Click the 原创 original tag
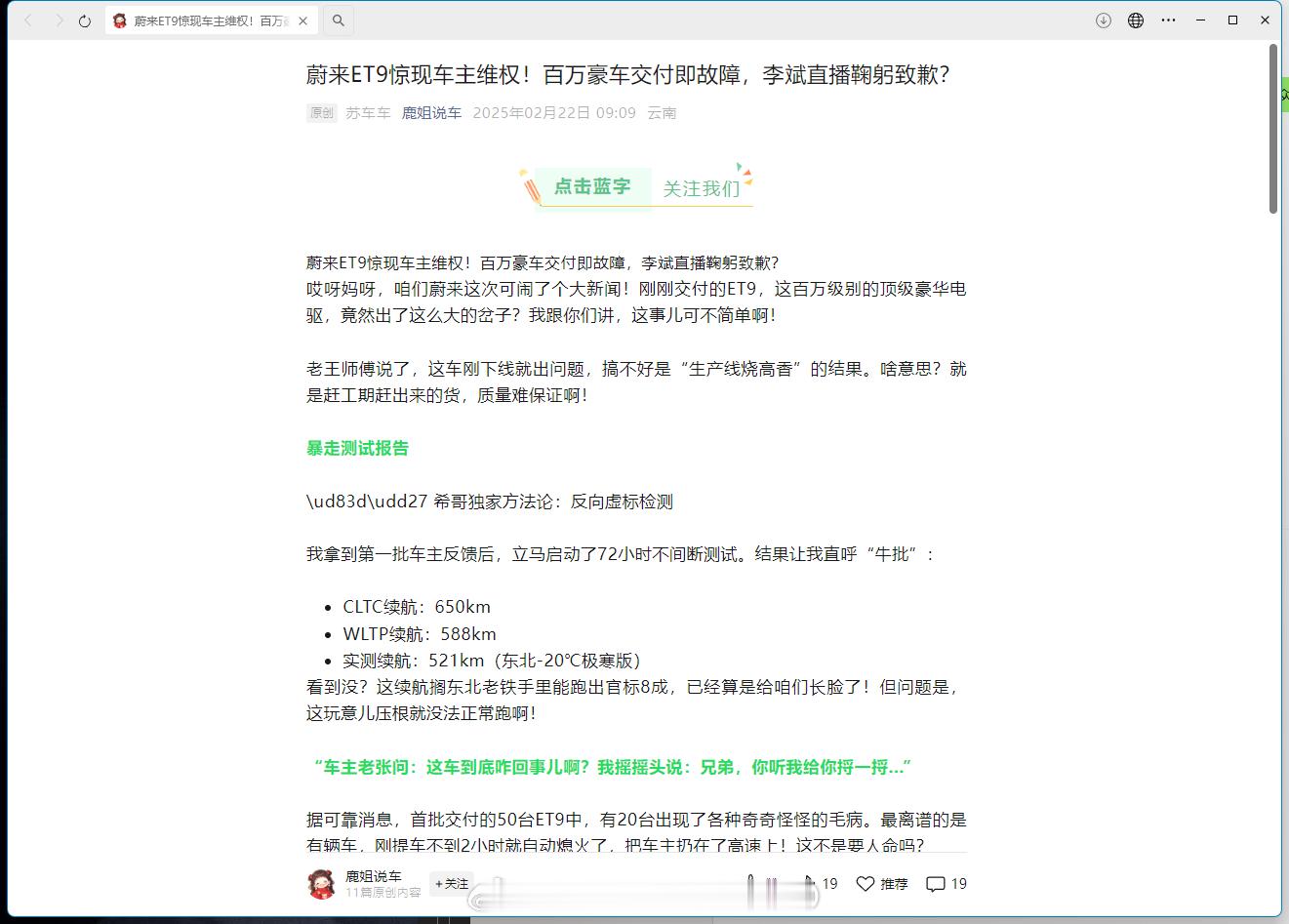The height and width of the screenshot is (924, 1289). click(x=322, y=113)
